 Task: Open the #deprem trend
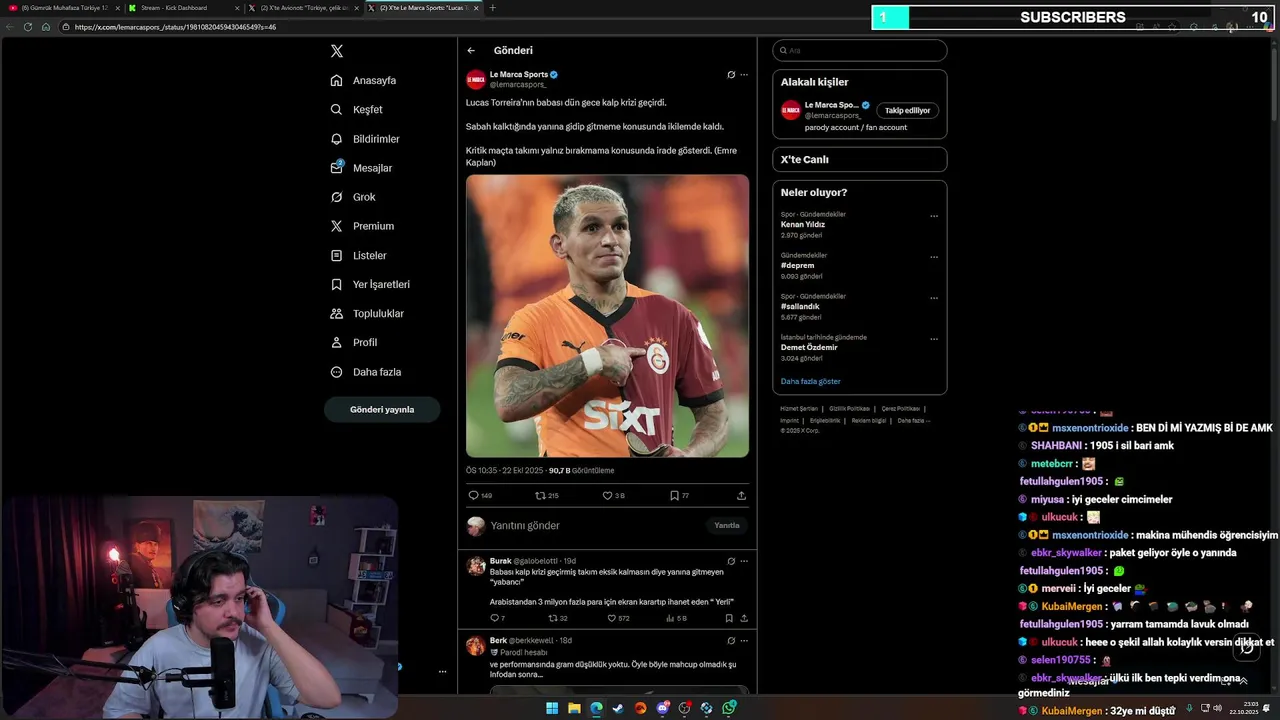pos(797,265)
